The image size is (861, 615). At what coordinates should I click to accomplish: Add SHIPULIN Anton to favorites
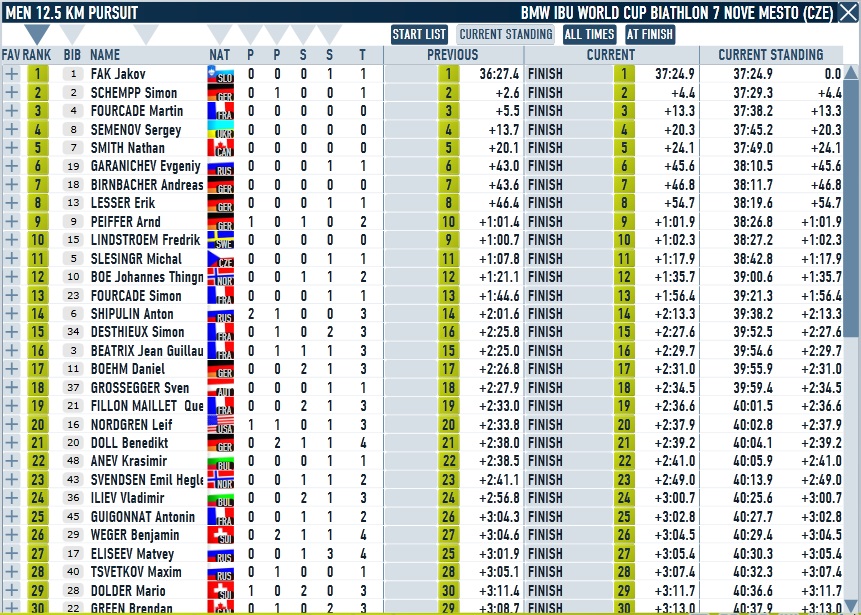pyautogui.click(x=12, y=314)
